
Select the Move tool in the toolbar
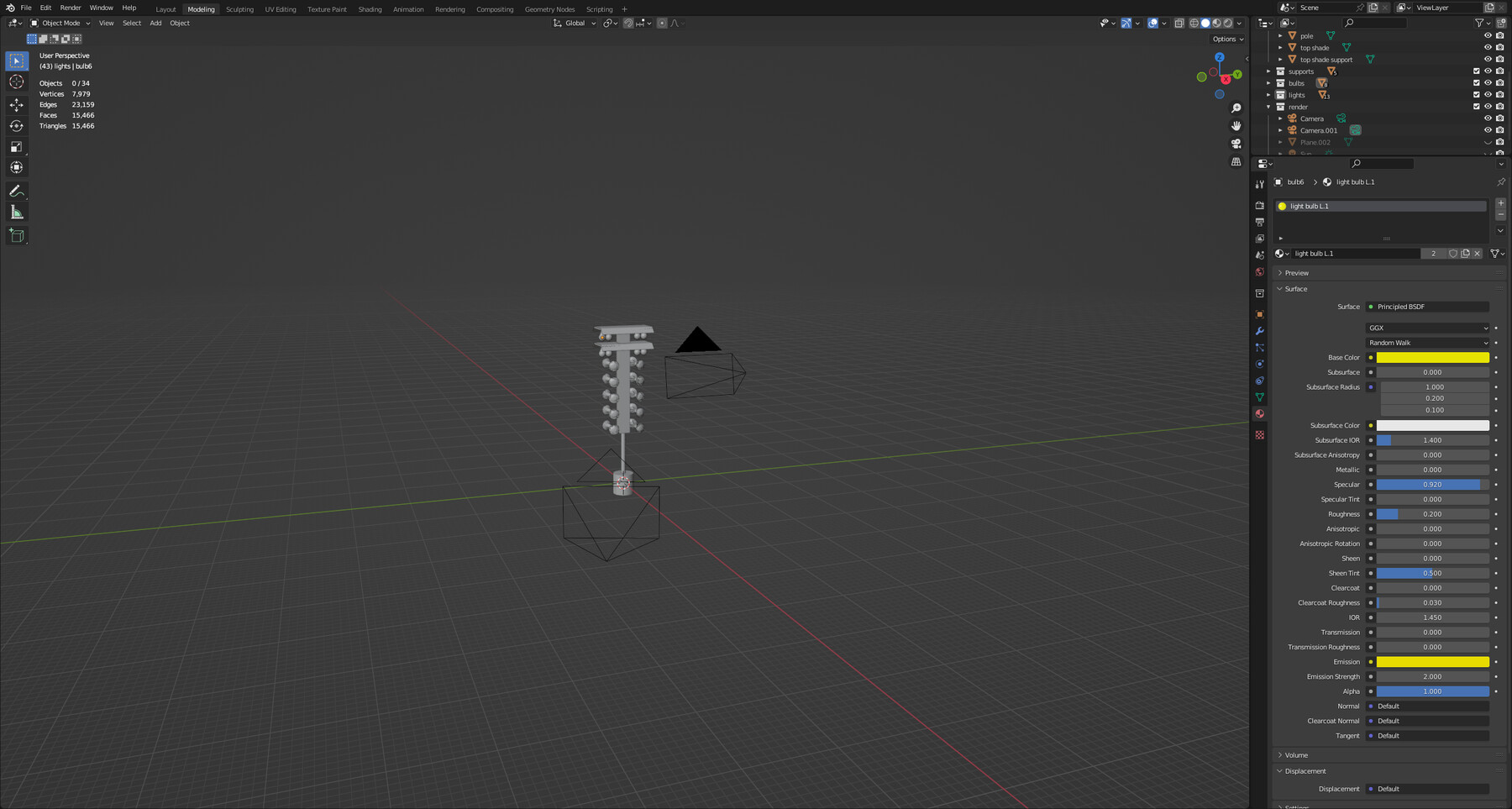pos(17,104)
